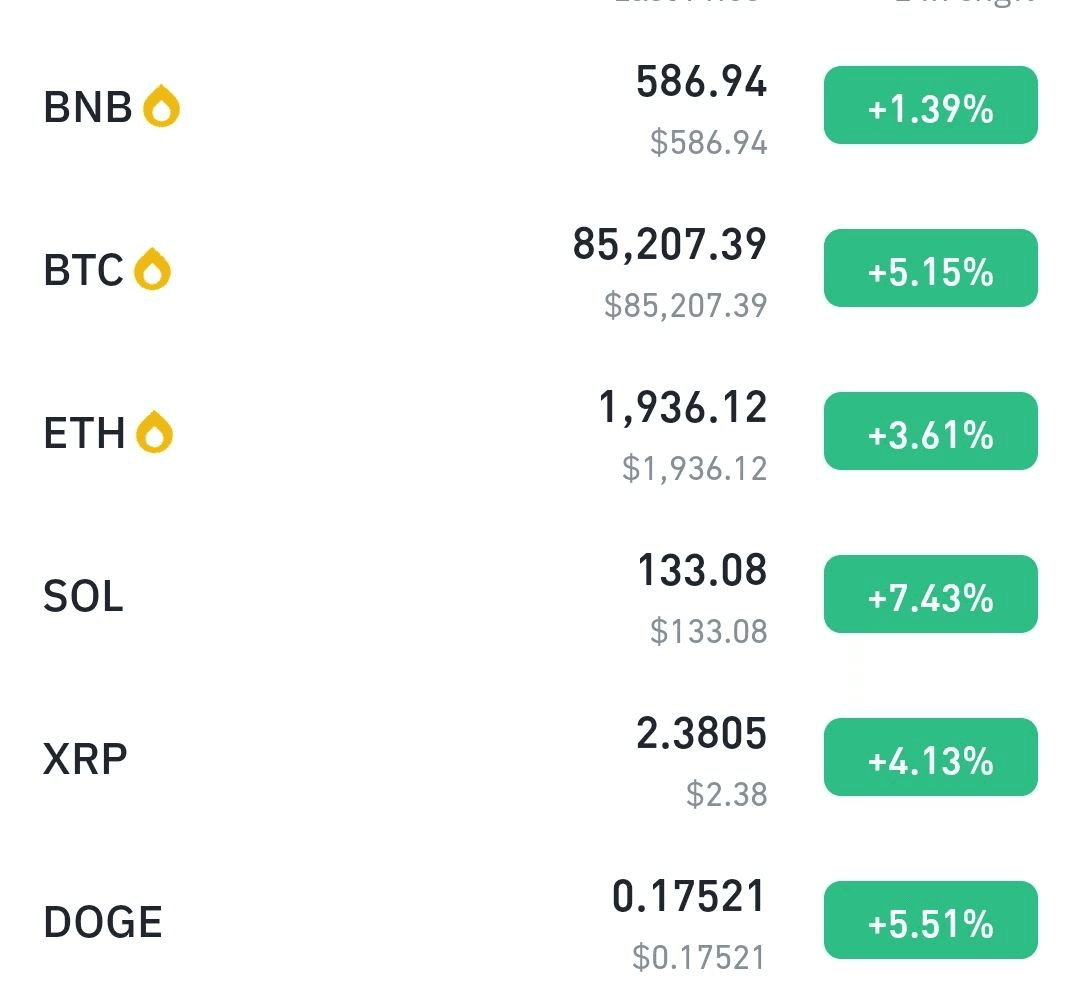The height and width of the screenshot is (993, 1080).
Task: Tap the flame icon beside BNB
Action: pos(161,106)
